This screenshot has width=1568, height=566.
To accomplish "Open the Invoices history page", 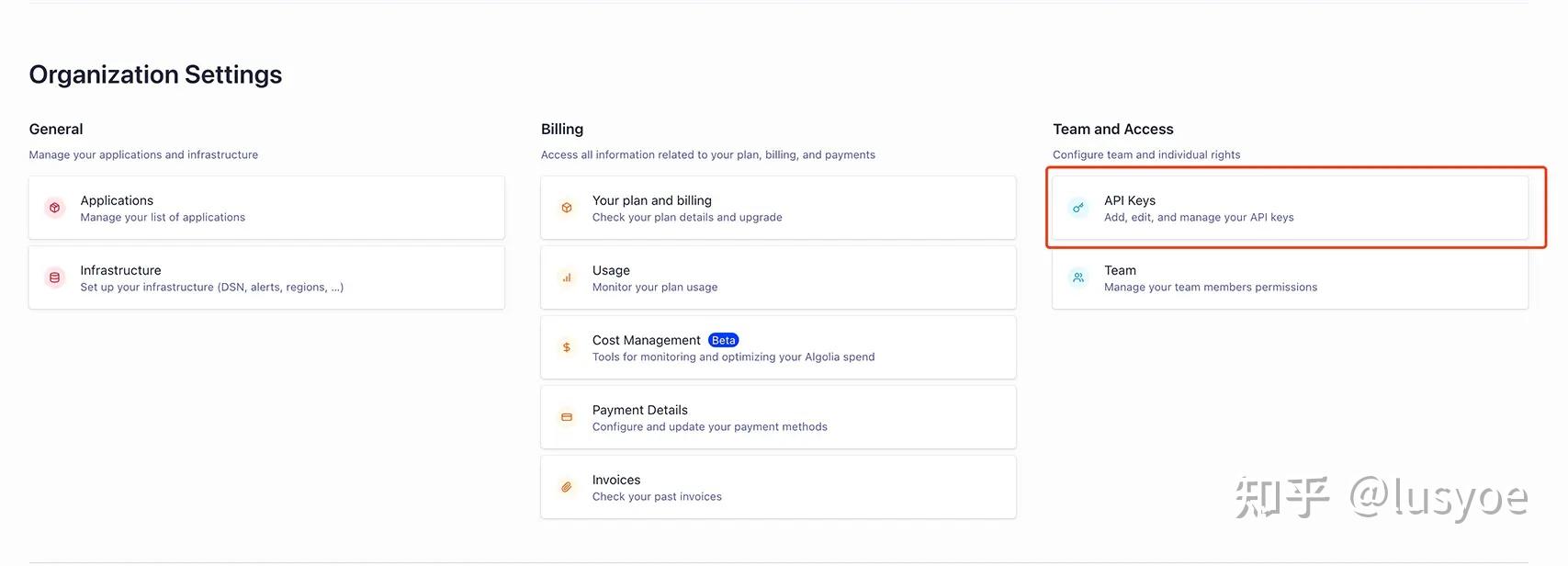I will [778, 486].
